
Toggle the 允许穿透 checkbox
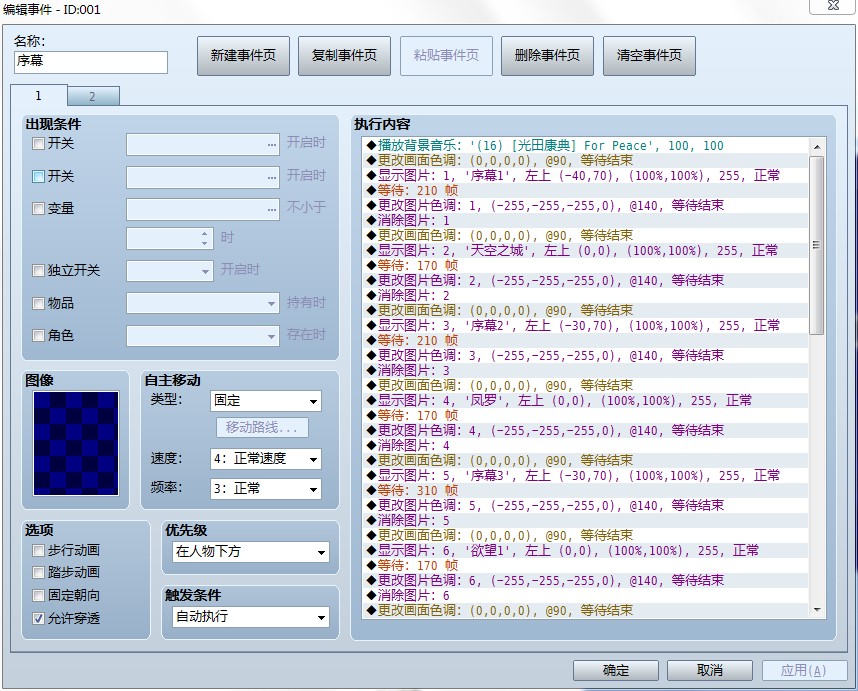(38, 618)
